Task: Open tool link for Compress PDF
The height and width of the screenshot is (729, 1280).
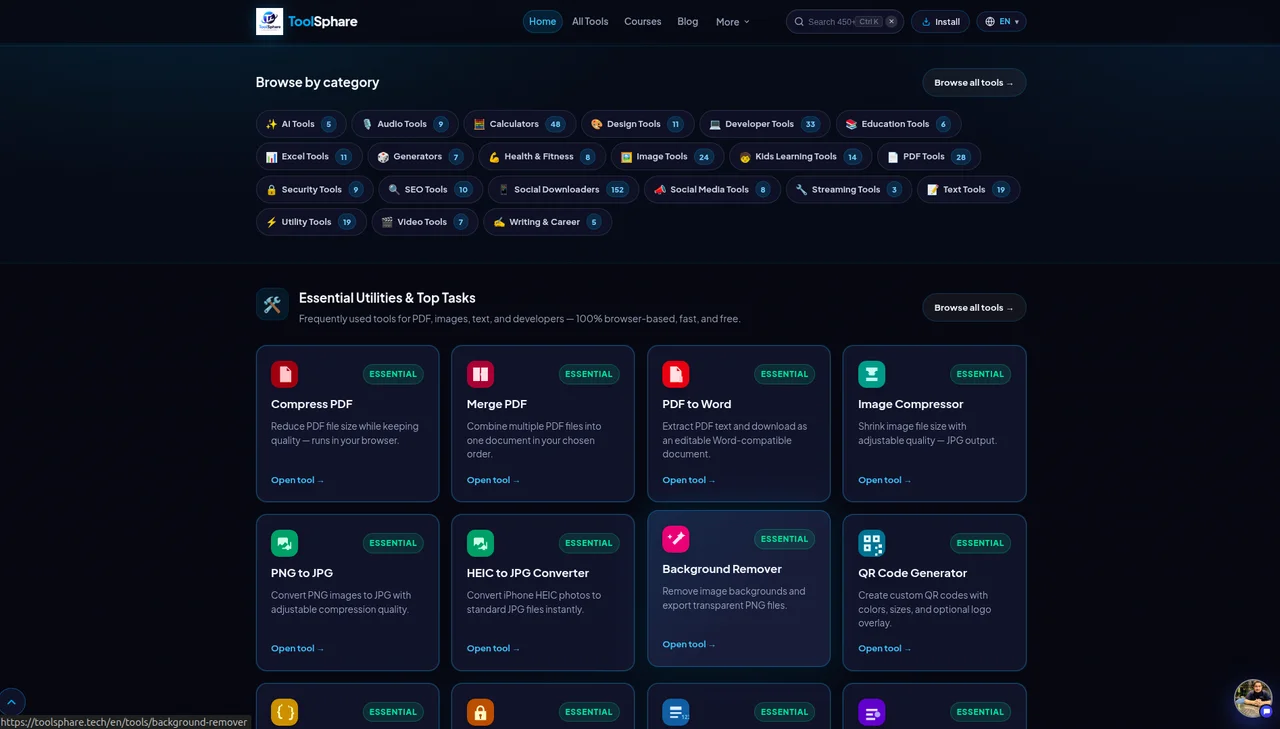Action: click(x=298, y=480)
